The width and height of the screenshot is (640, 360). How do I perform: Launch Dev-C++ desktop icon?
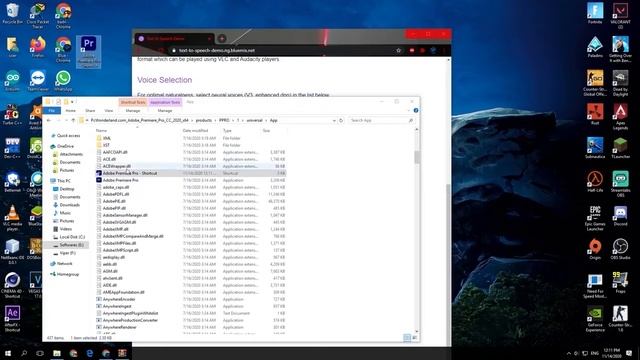click(12, 148)
